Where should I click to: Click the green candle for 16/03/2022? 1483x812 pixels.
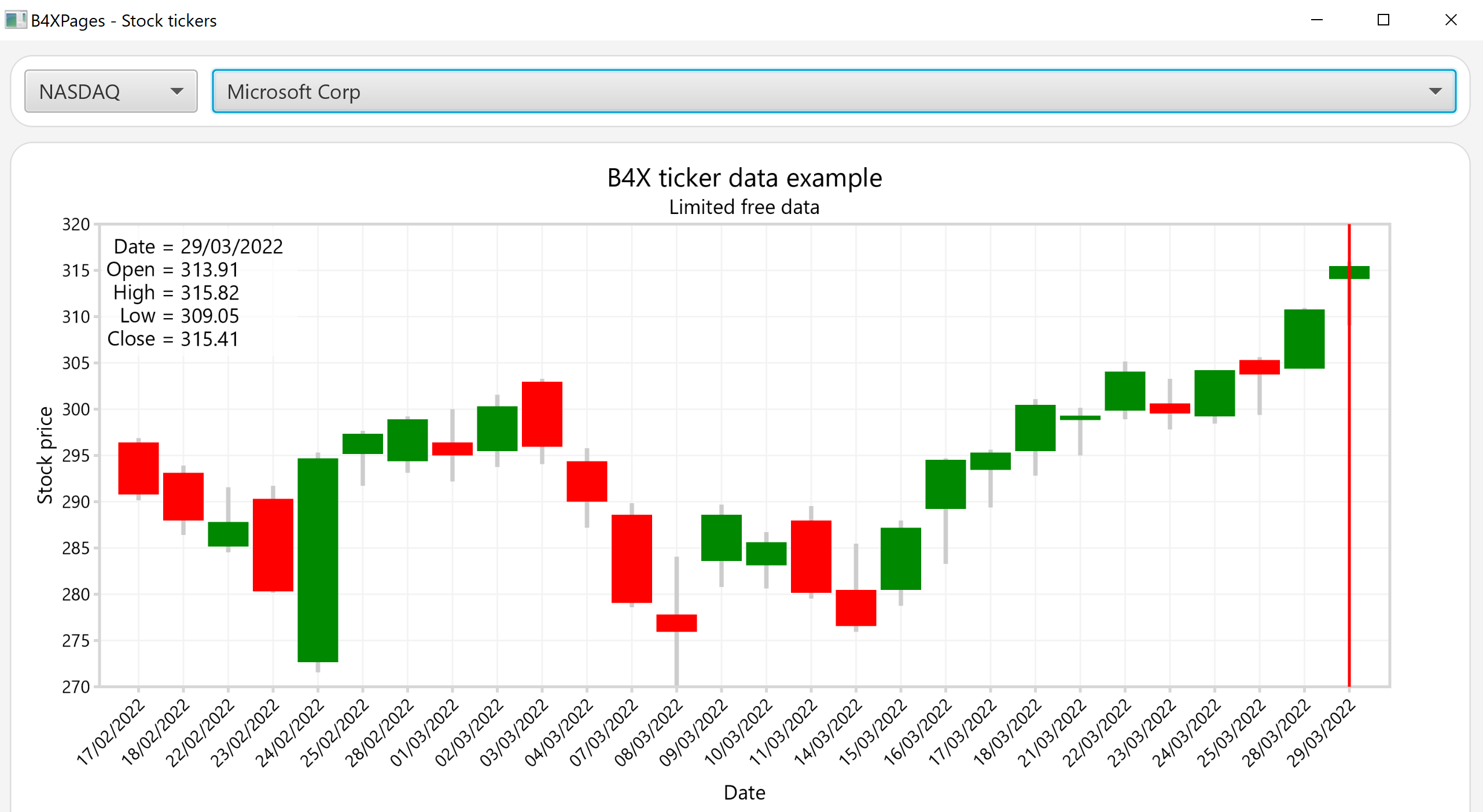[x=945, y=484]
